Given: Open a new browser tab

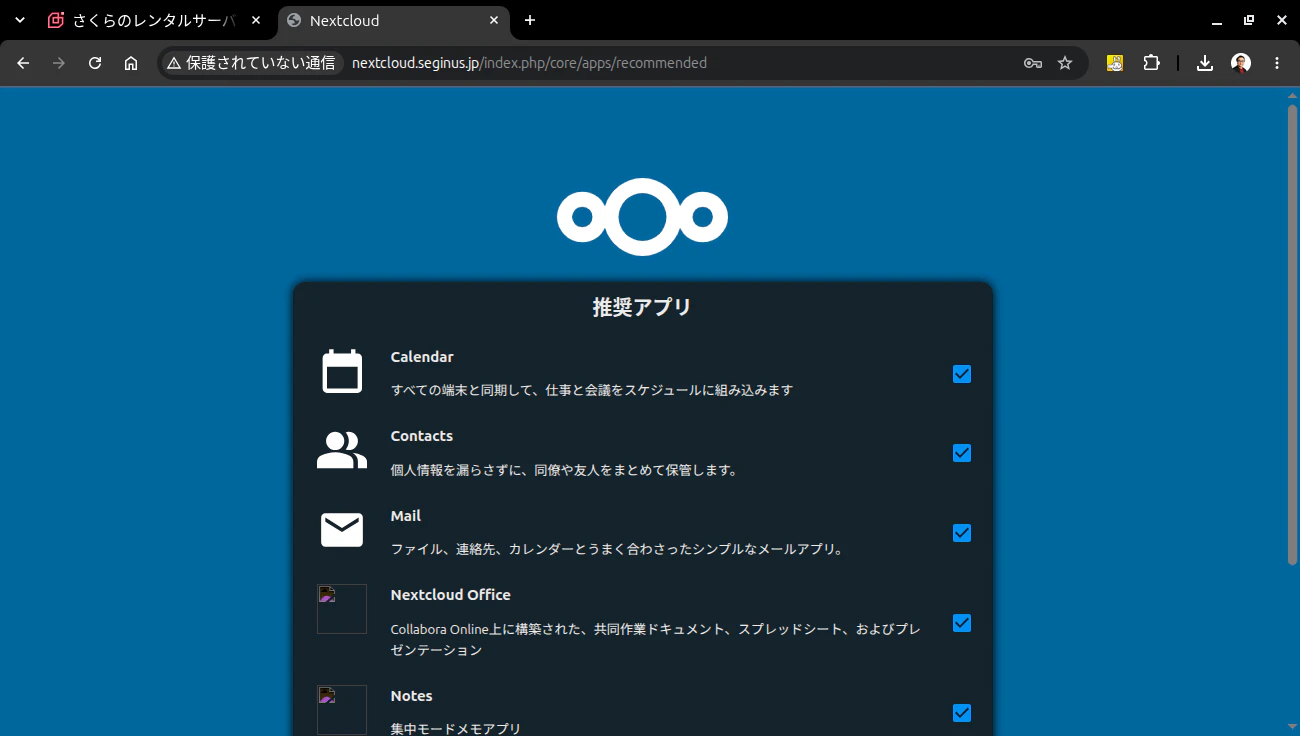Looking at the screenshot, I should pos(530,20).
